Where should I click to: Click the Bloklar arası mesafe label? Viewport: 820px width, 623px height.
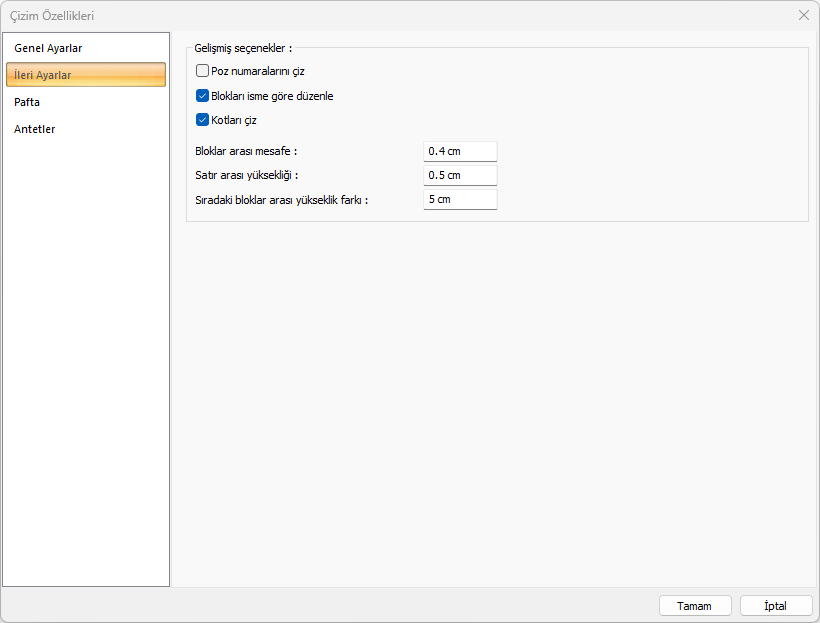pos(247,151)
